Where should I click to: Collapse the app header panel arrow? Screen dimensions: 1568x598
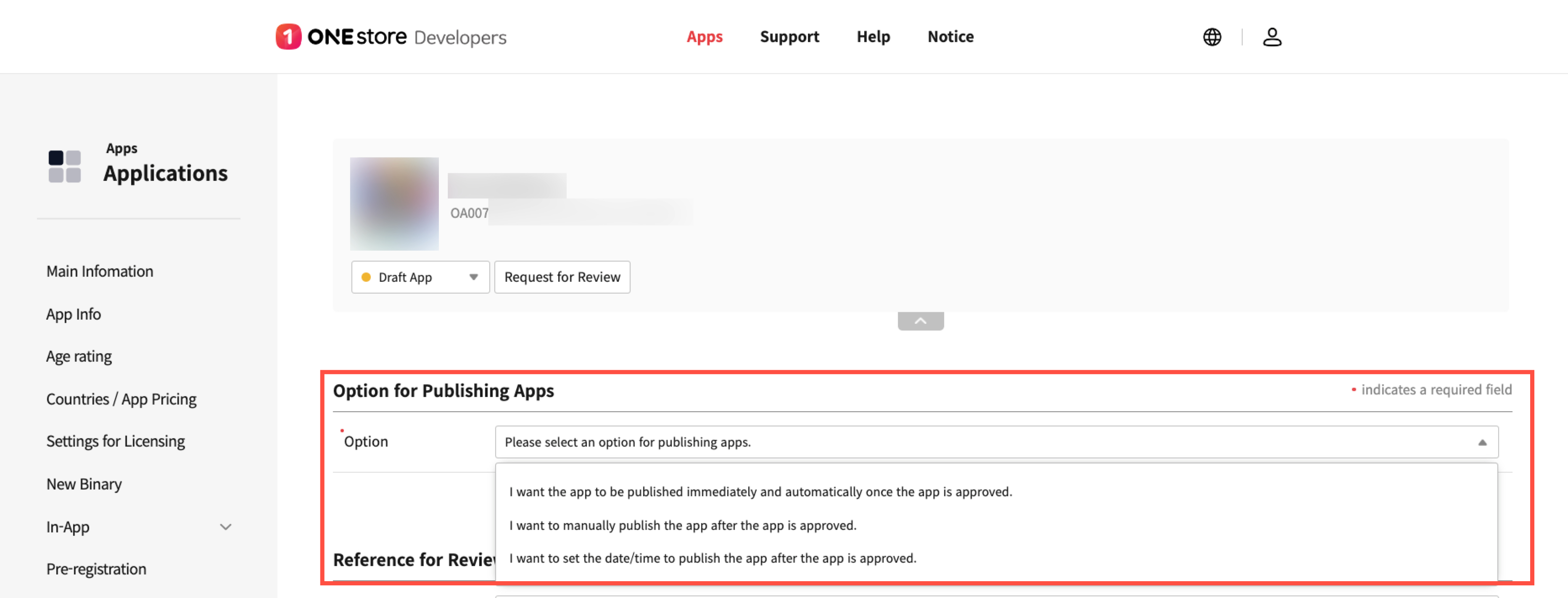920,321
